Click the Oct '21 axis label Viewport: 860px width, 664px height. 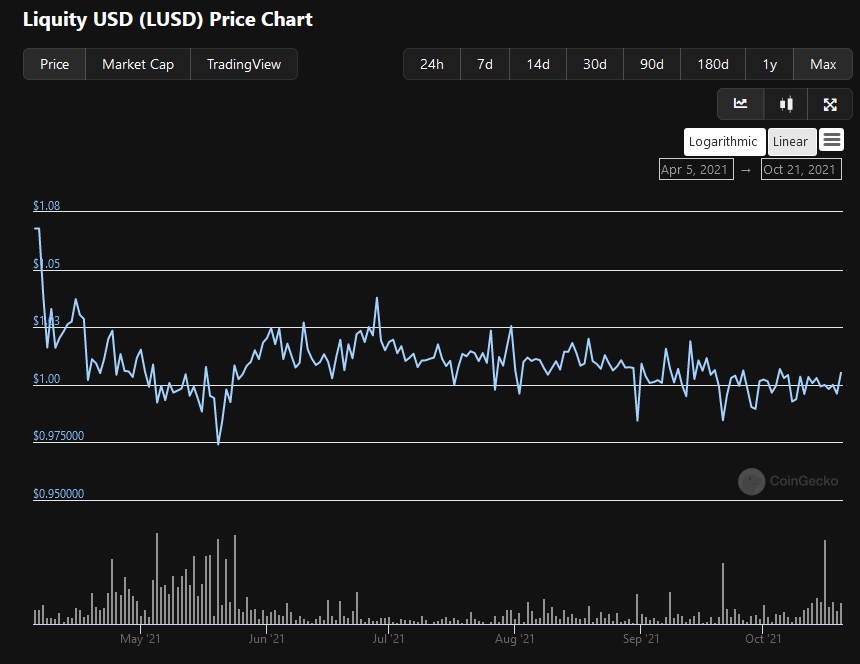click(x=763, y=639)
